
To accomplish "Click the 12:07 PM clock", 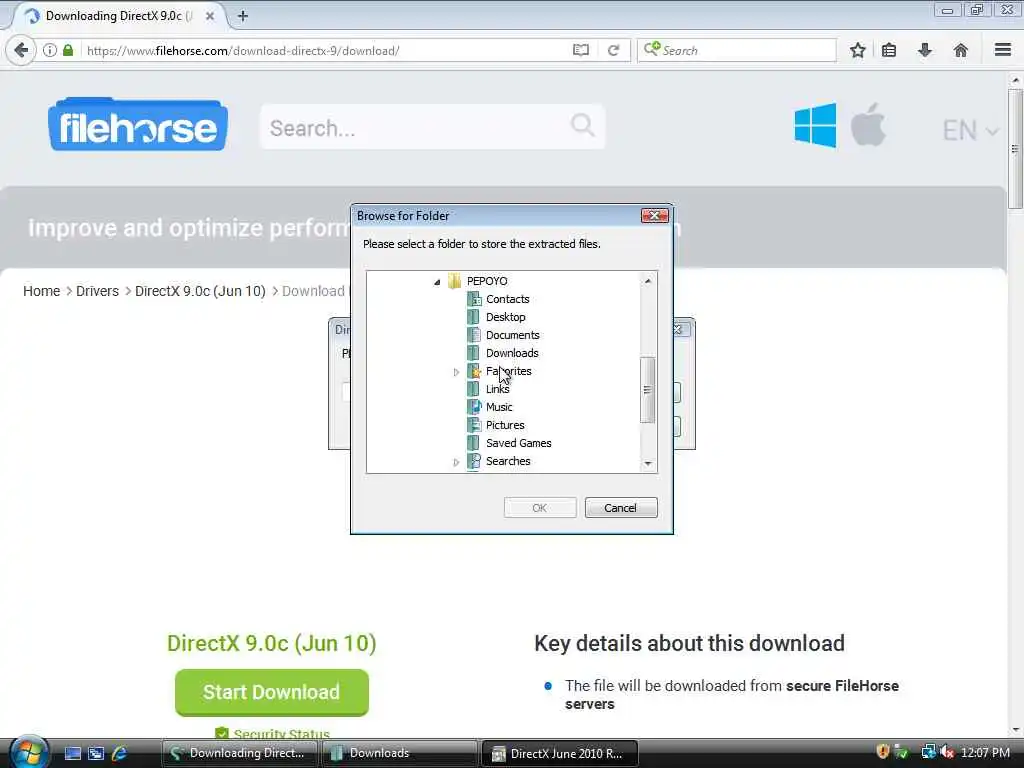I will point(986,753).
